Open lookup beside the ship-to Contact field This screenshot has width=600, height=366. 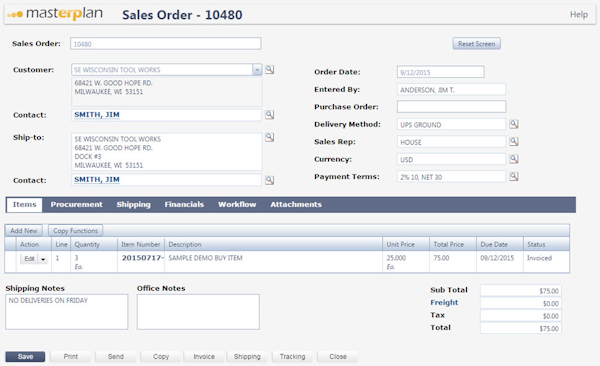[x=269, y=180]
